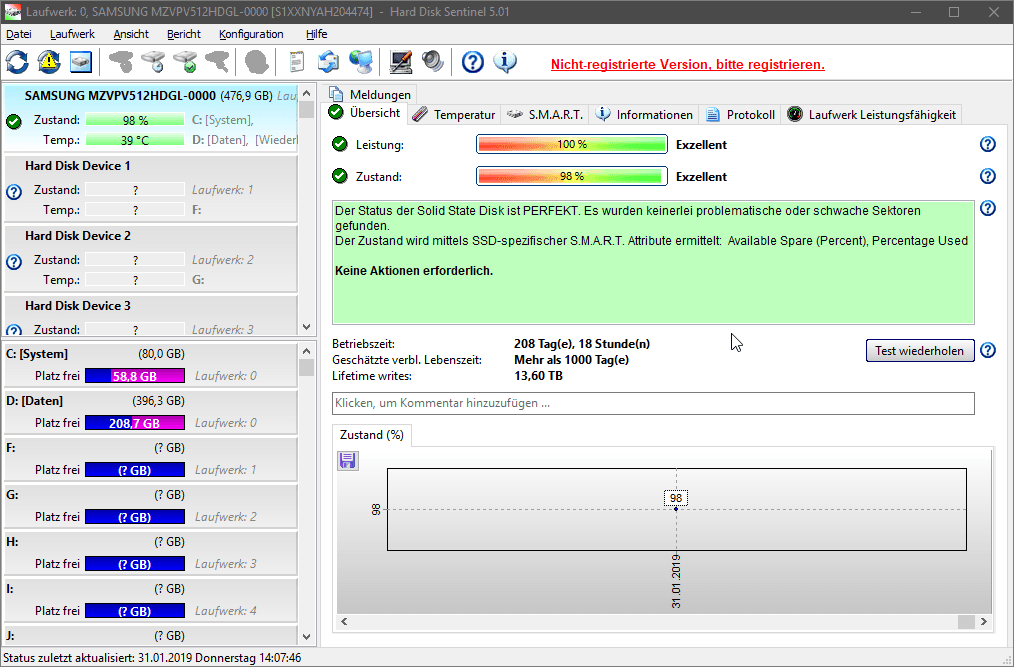Select the SAMSUNG MZVPV512HDGL-0000 disk entry
Image resolution: width=1014 pixels, height=667 pixels.
pos(150,118)
